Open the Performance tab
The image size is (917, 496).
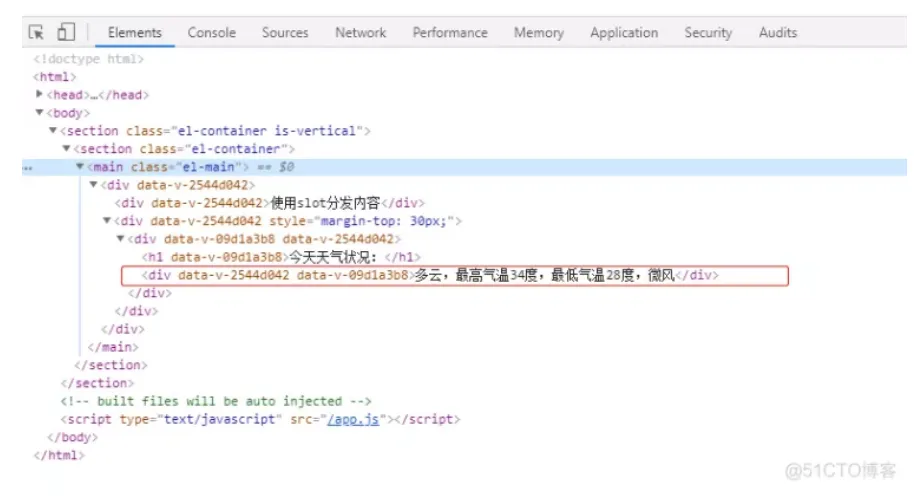(450, 33)
